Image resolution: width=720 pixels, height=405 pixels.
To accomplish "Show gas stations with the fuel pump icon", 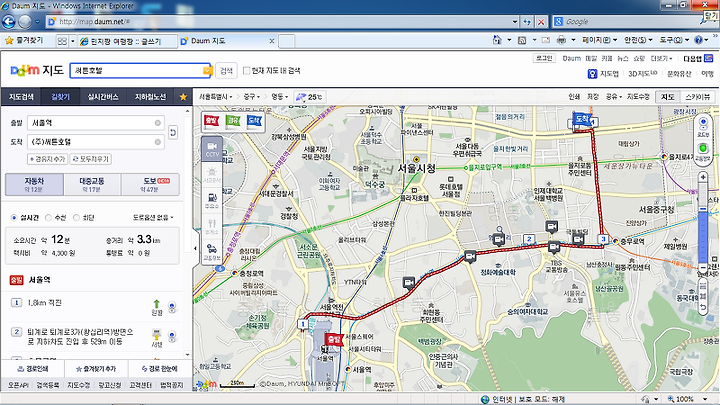I will [x=212, y=201].
